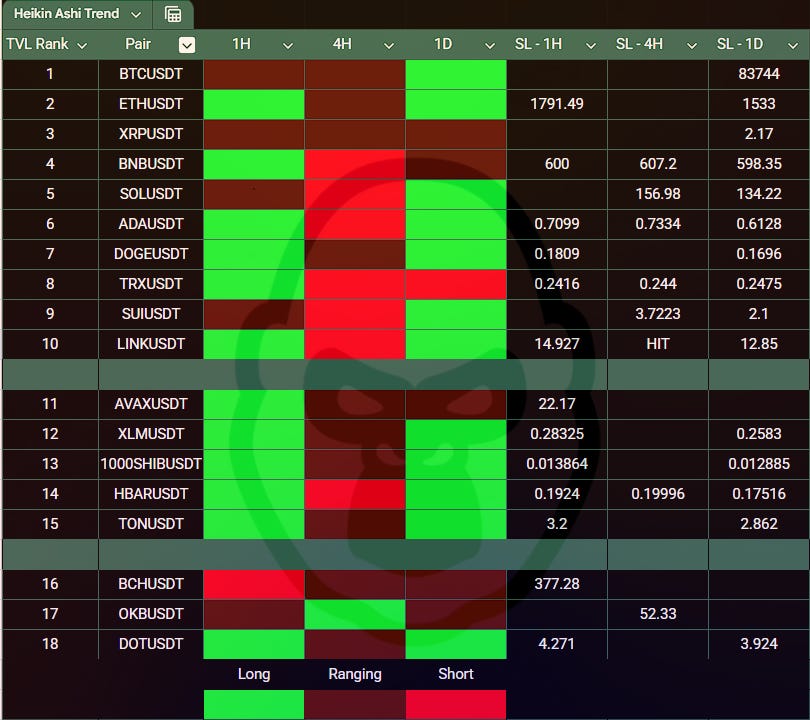Screen dimensions: 810x720
Task: Select the DOTUSDT pair cell
Action: point(151,644)
